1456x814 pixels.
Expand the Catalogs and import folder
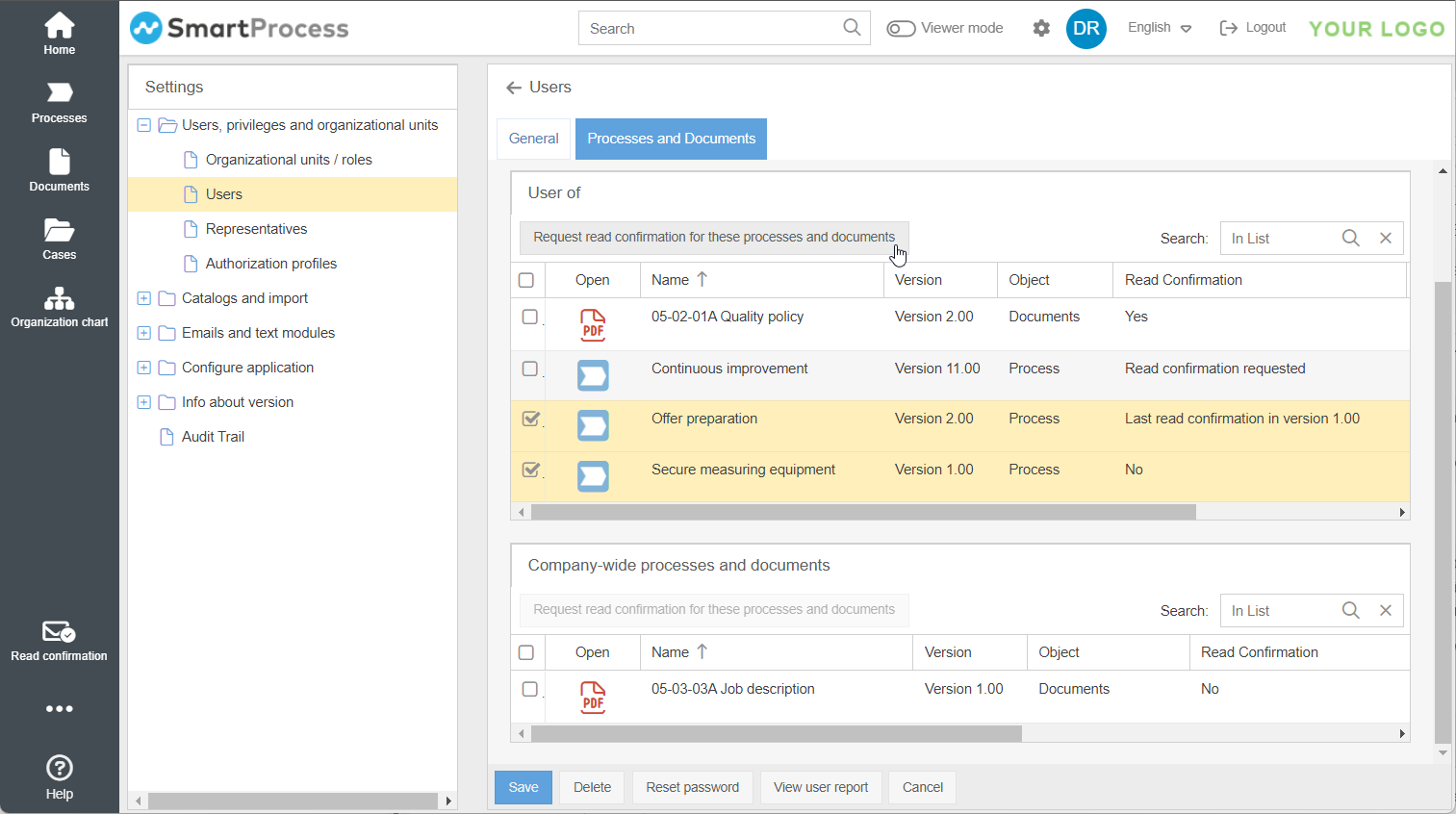(144, 298)
